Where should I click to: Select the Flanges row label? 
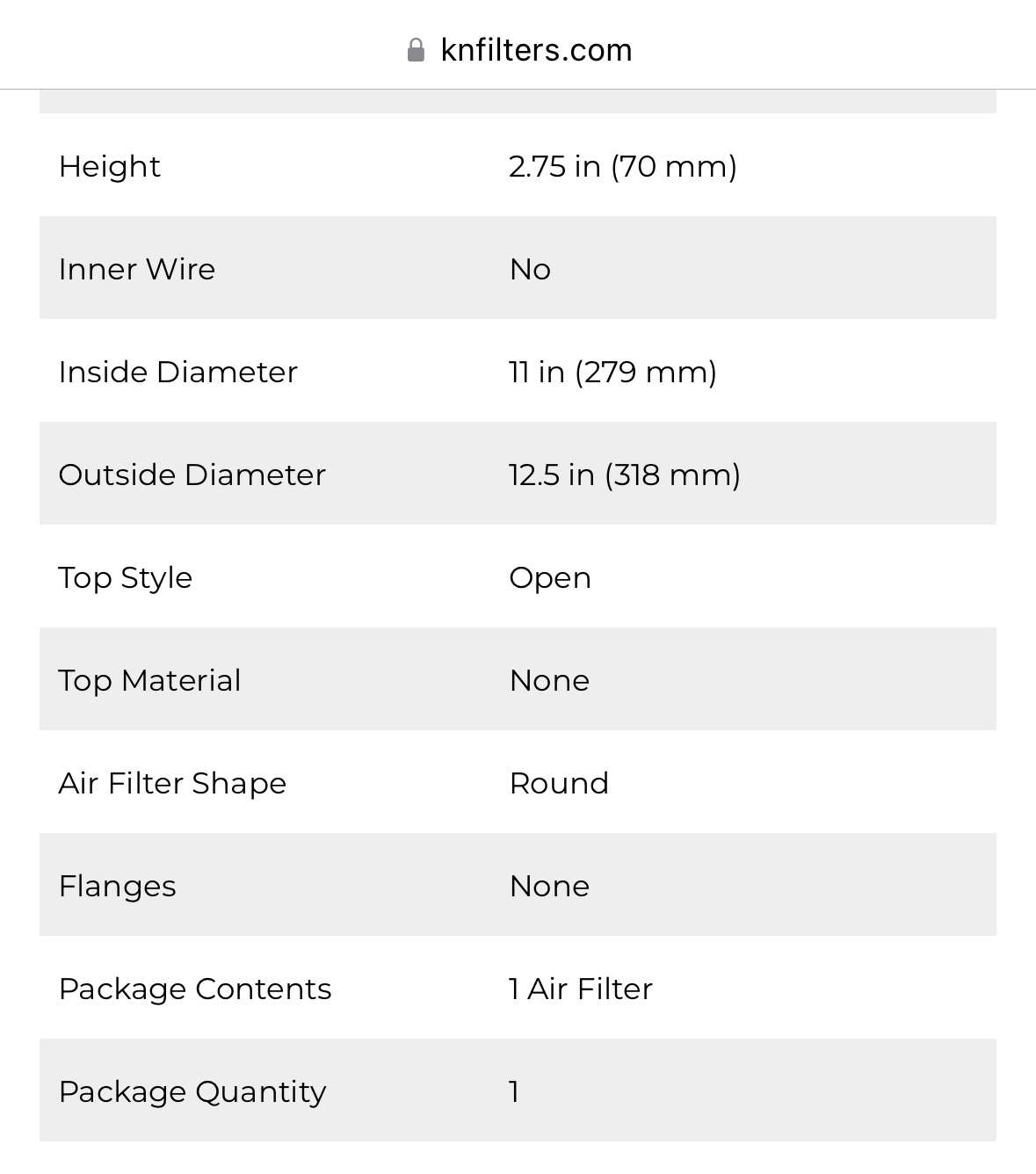click(x=118, y=886)
